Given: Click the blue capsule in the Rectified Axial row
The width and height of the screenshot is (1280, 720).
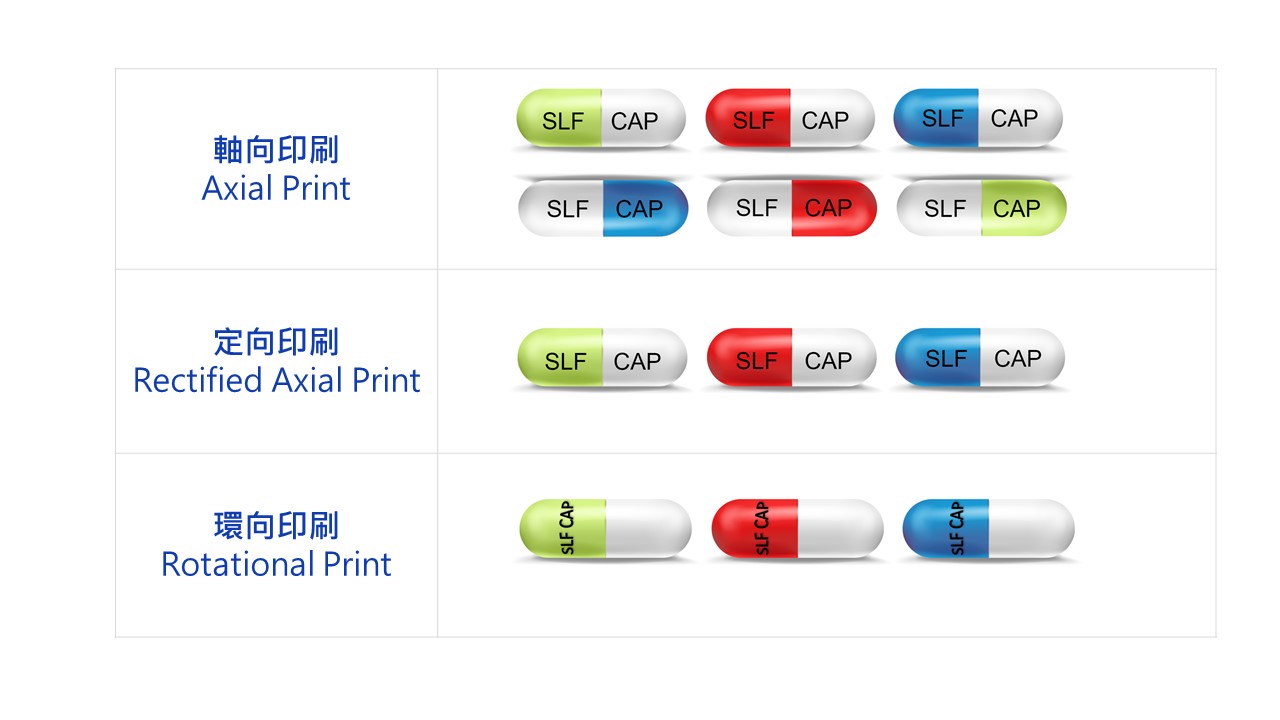Looking at the screenshot, I should click(980, 357).
